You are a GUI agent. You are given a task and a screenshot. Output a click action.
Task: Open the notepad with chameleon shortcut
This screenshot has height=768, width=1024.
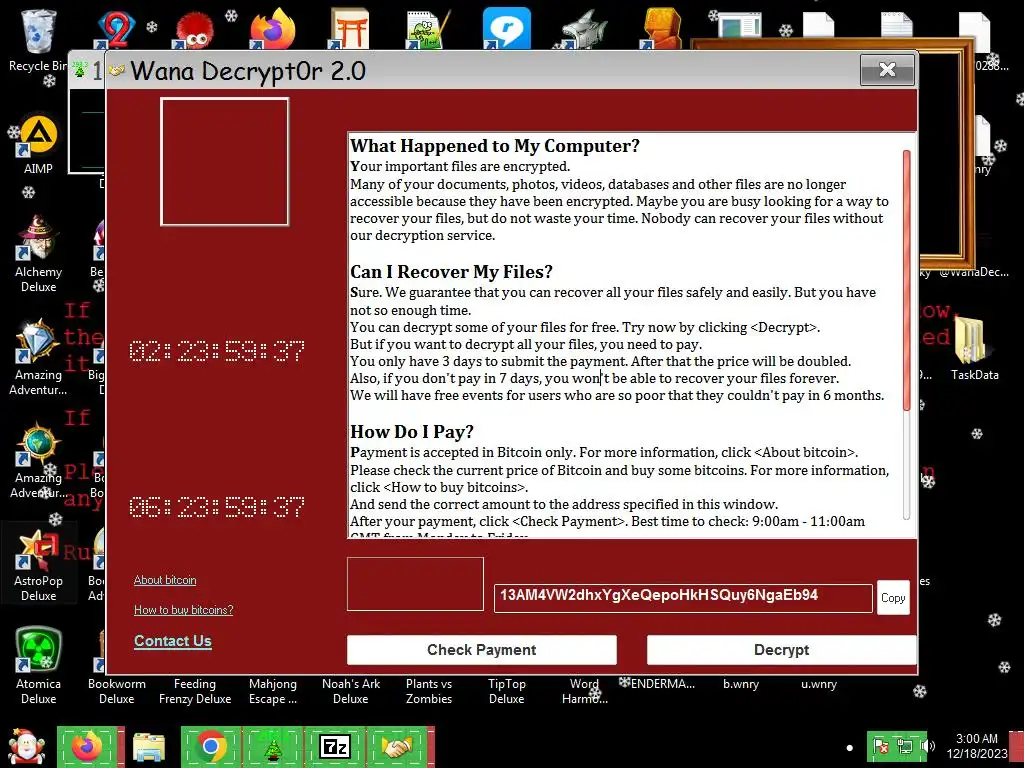pos(428,29)
